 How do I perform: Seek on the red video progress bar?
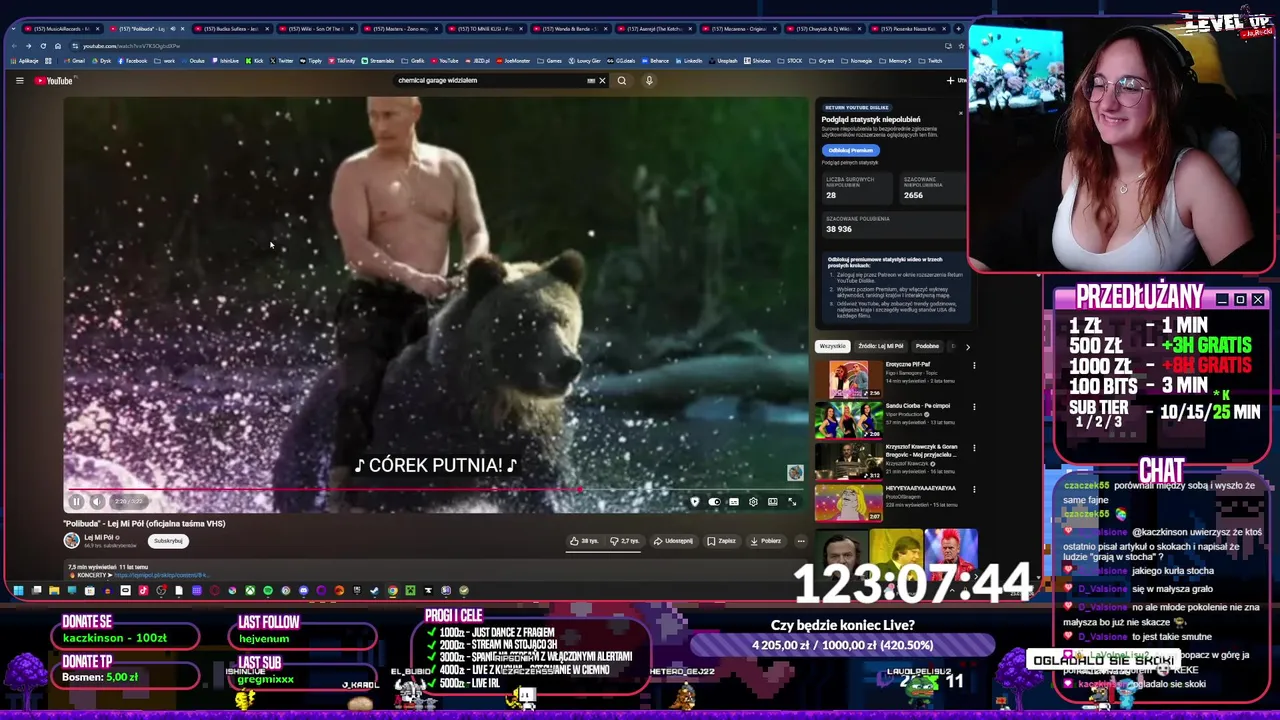(x=436, y=490)
